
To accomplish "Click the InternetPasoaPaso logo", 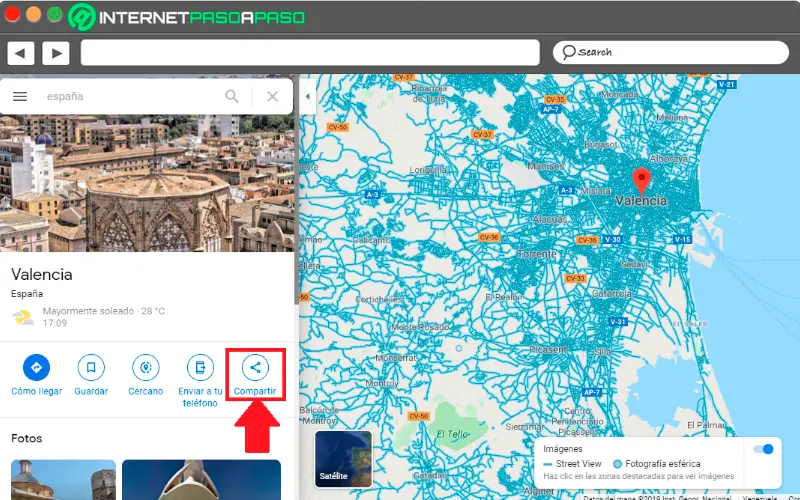I will 187,17.
